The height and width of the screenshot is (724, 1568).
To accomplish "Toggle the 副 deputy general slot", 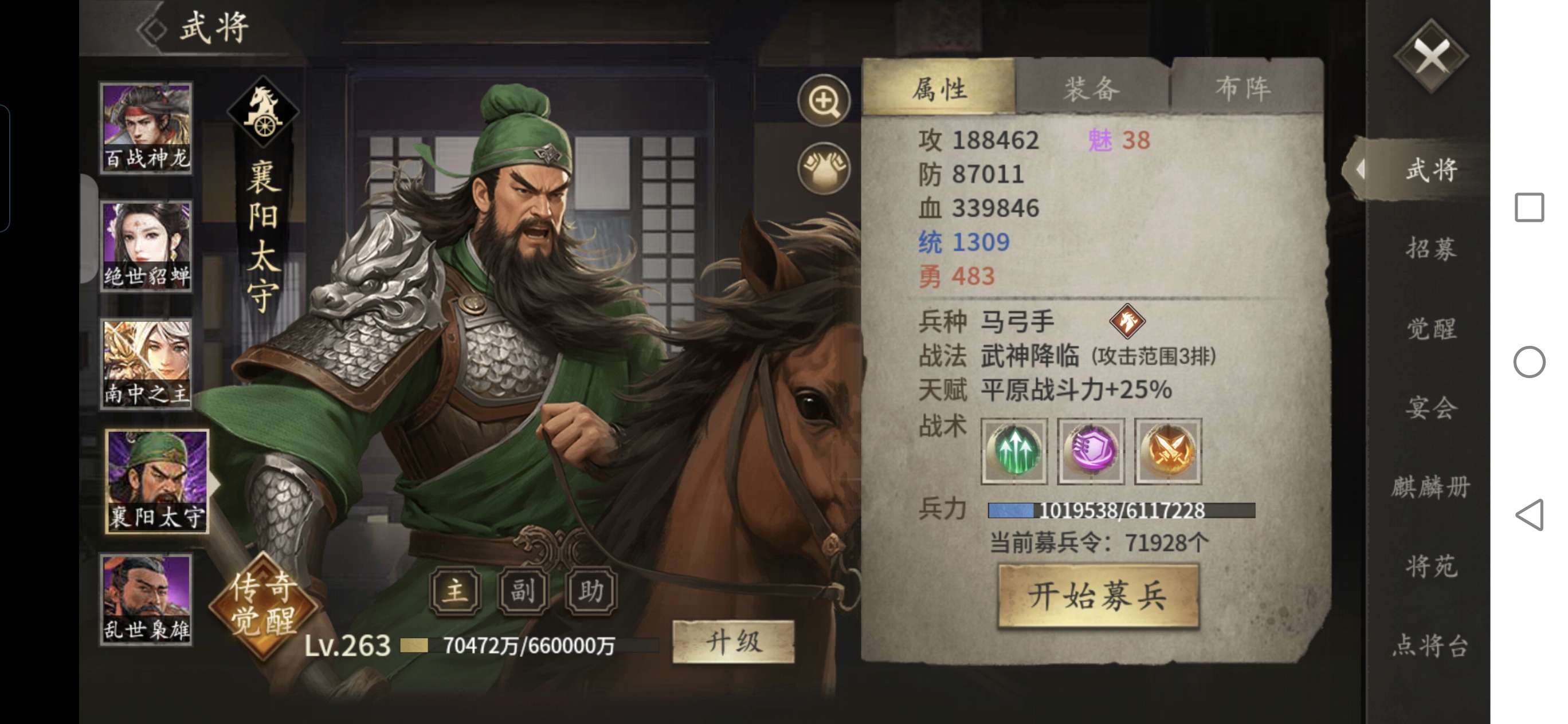I will 523,590.
